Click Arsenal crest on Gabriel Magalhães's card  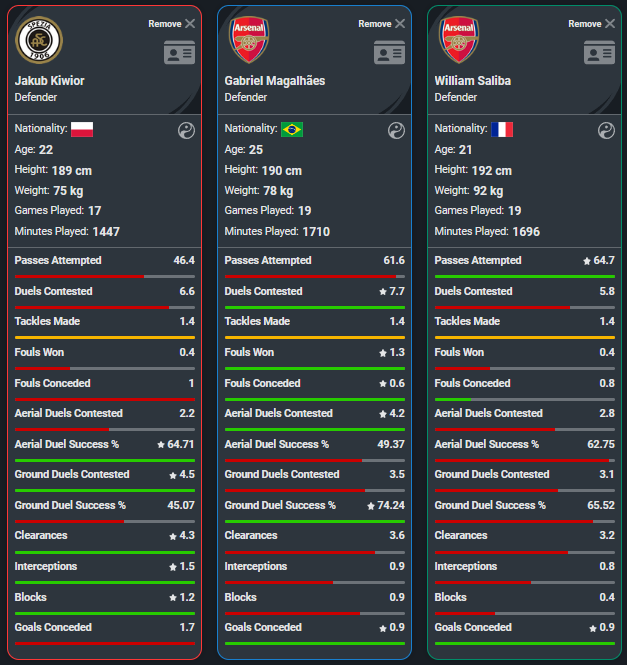pyautogui.click(x=249, y=39)
